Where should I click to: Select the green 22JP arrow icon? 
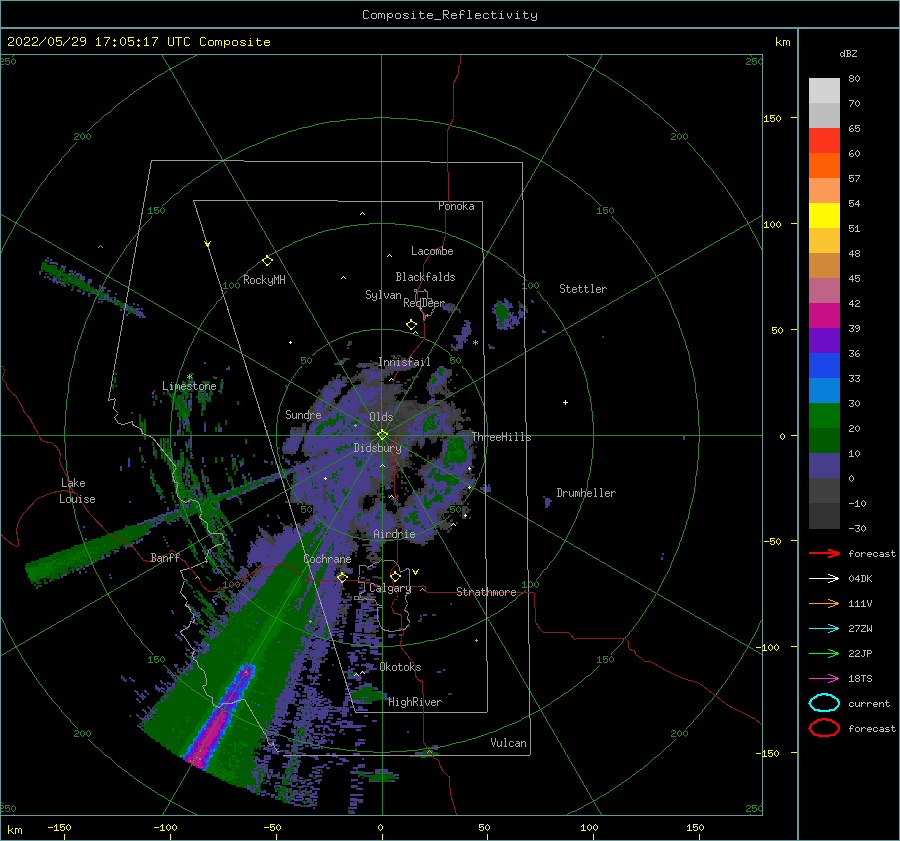(x=824, y=653)
